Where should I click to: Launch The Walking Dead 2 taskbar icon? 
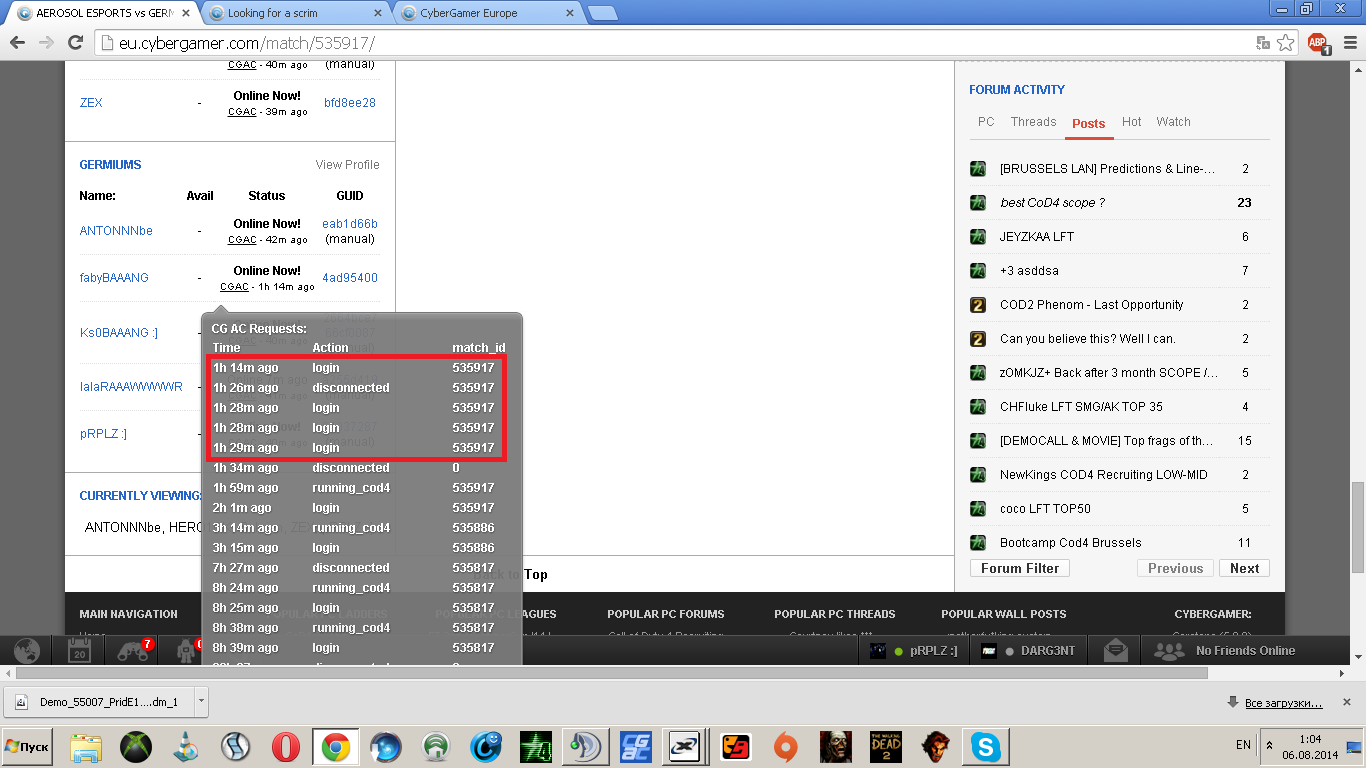click(x=886, y=747)
